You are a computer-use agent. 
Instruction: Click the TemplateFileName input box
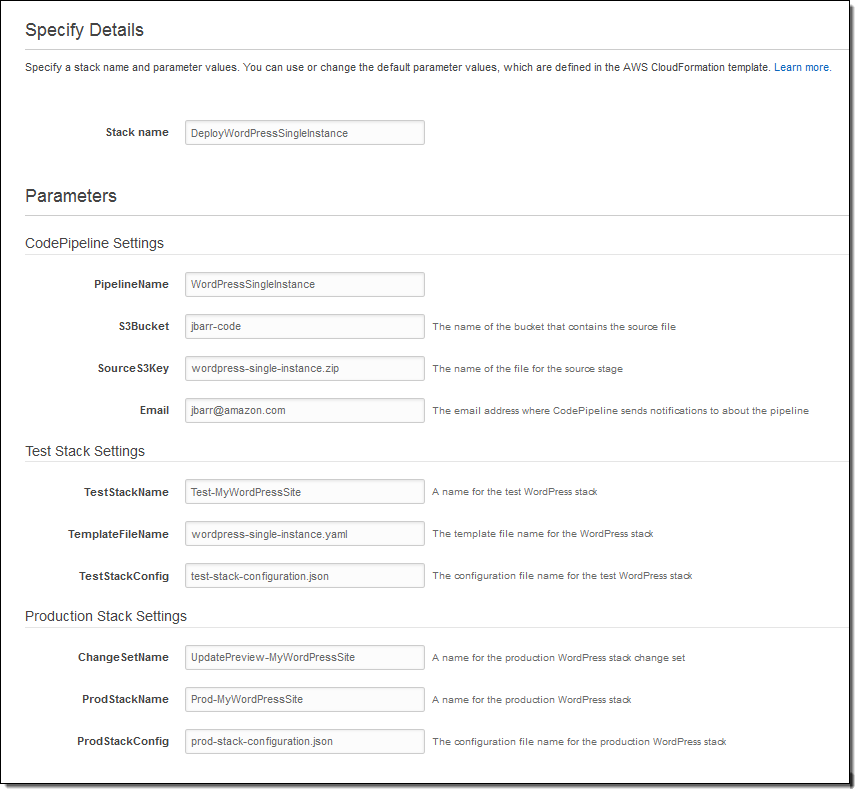point(304,534)
